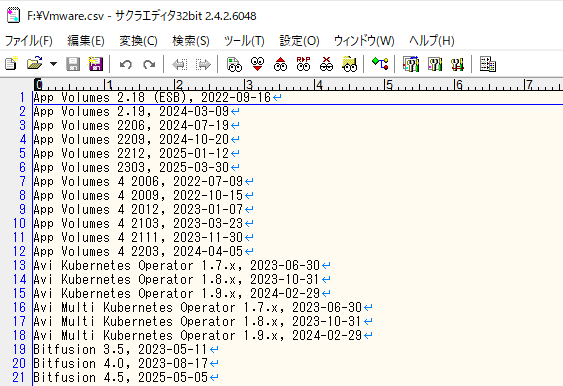Click line "App Volumes 2209, 2024-10-20"
This screenshot has height=386, width=563.
point(131,139)
